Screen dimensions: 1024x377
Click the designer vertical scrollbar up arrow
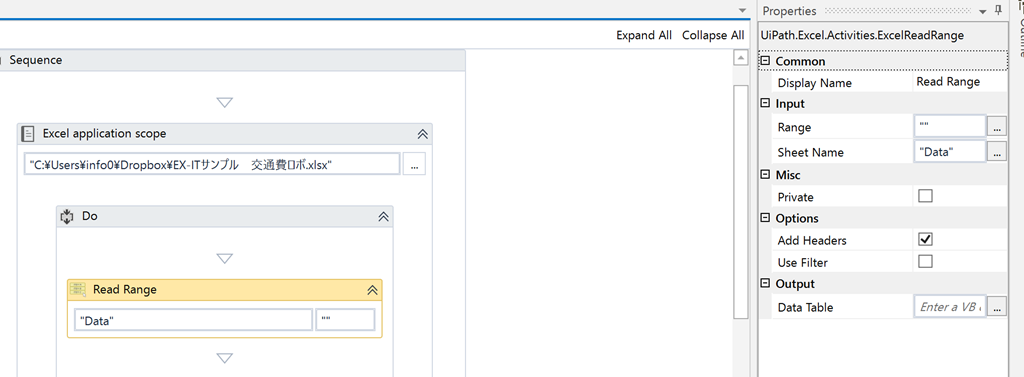coord(740,58)
